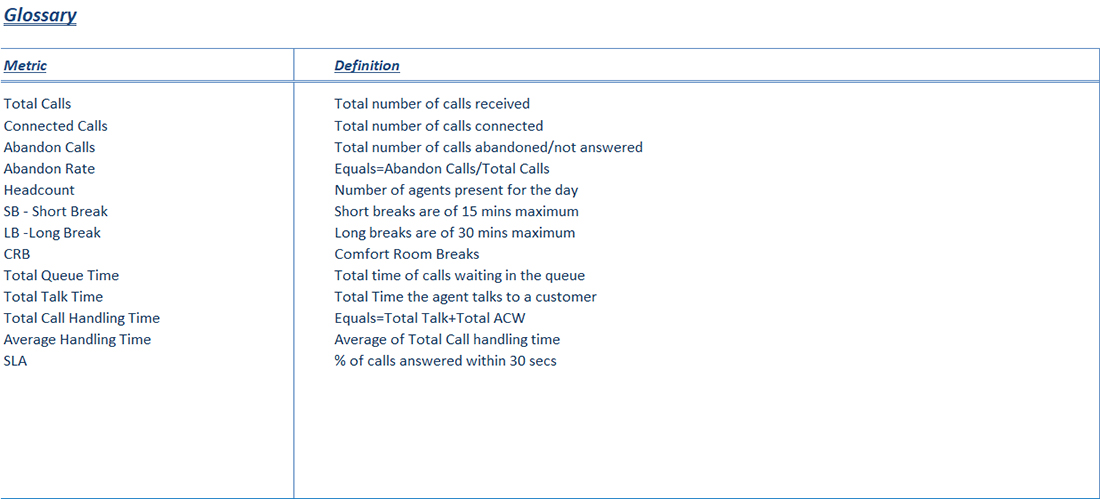The height and width of the screenshot is (499, 1100).
Task: Click the SLA metric cell
Action: (x=15, y=361)
